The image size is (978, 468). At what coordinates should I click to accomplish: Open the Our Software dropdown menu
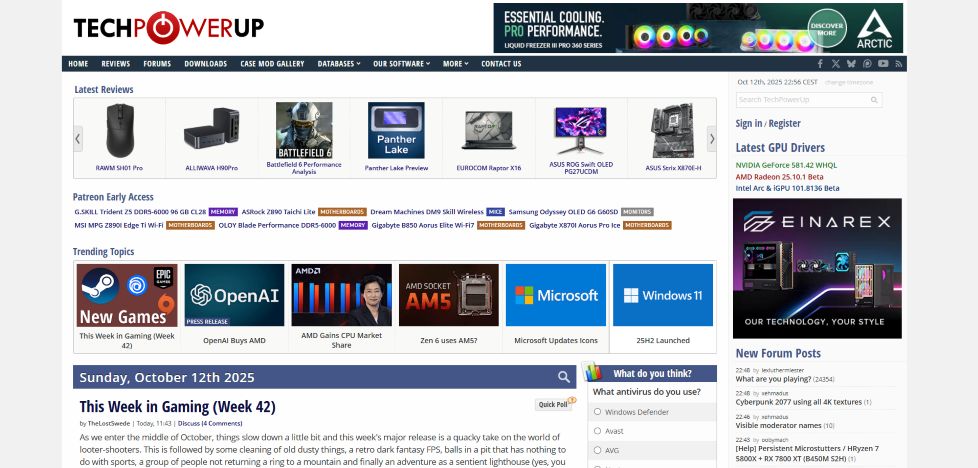coord(401,64)
